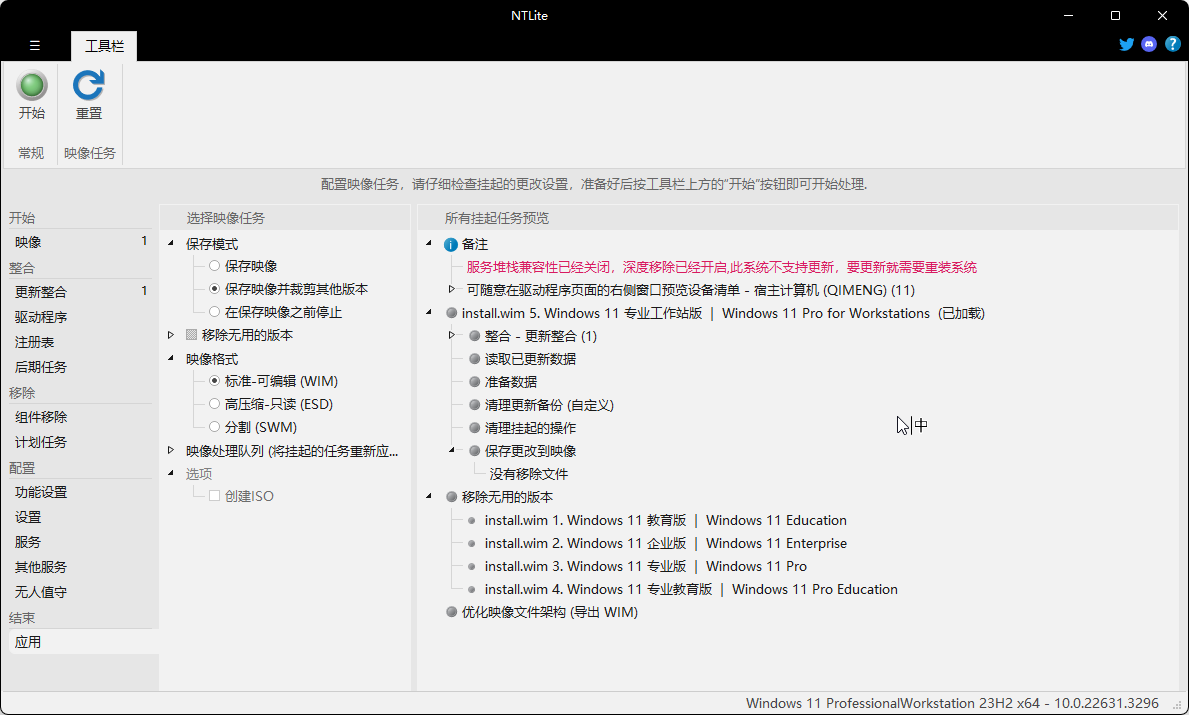
Task: Click the grey status dot beside 清理挂起的操作
Action: click(475, 428)
